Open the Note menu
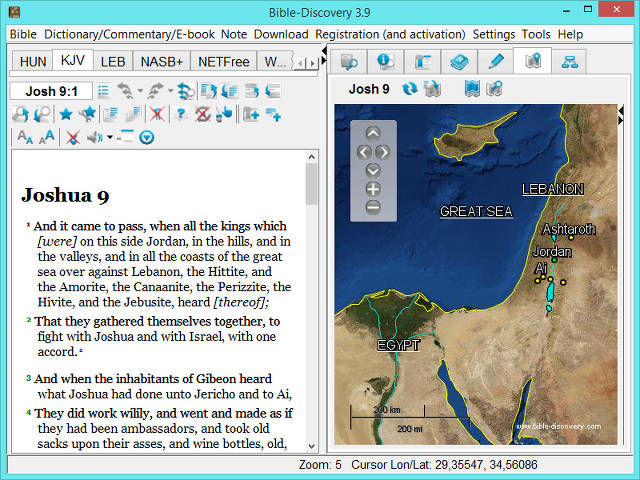The height and width of the screenshot is (480, 640). pyautogui.click(x=234, y=34)
